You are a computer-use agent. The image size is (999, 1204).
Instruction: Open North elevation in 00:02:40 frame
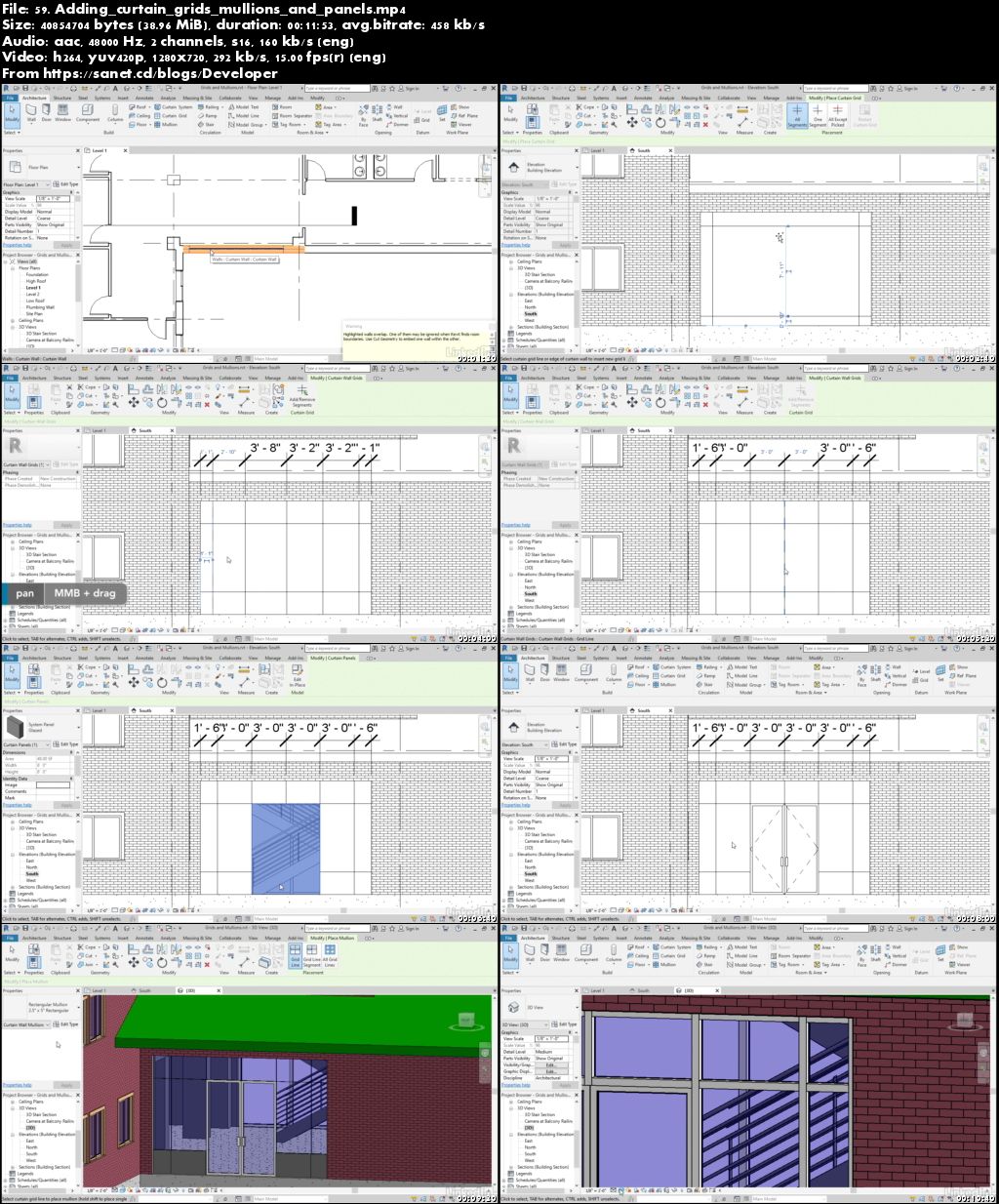pyautogui.click(x=530, y=307)
